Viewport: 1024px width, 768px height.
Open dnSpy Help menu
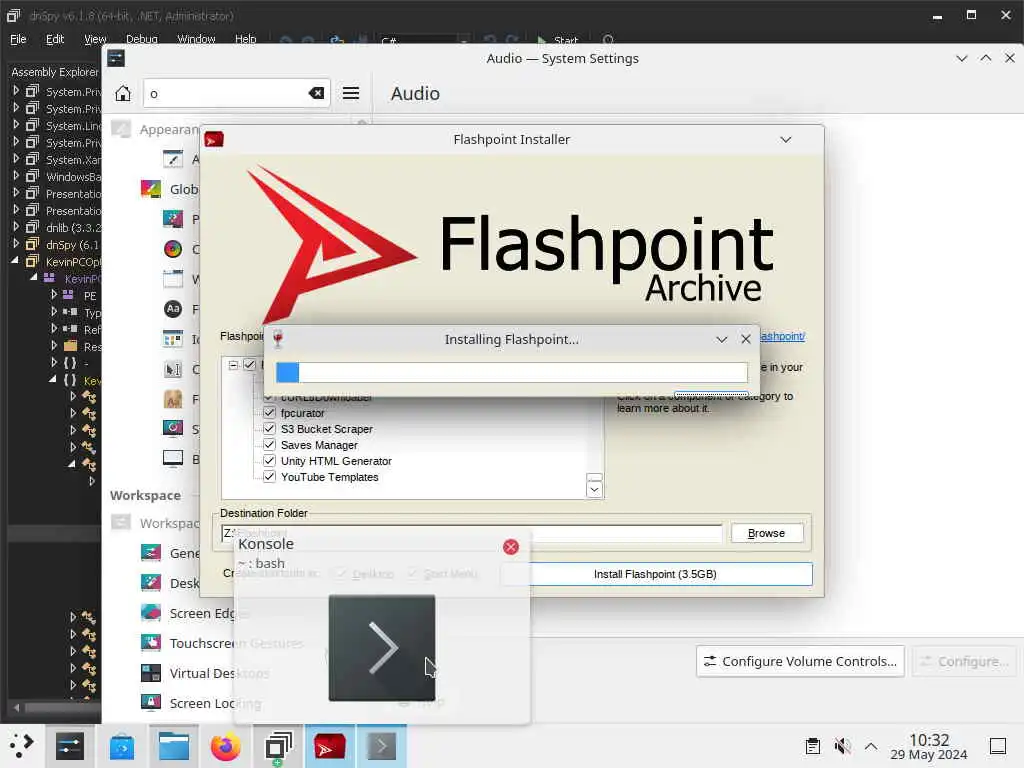click(x=246, y=39)
